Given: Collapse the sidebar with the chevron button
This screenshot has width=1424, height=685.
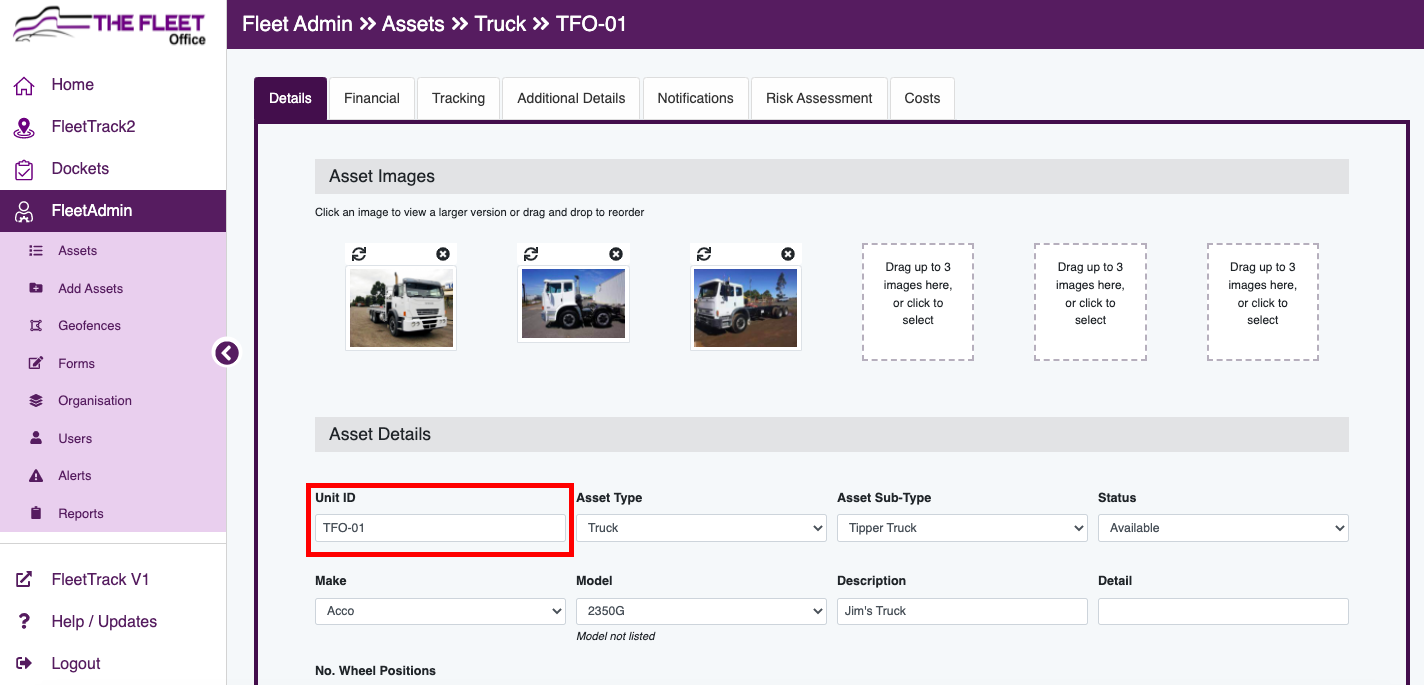Looking at the screenshot, I should [227, 353].
